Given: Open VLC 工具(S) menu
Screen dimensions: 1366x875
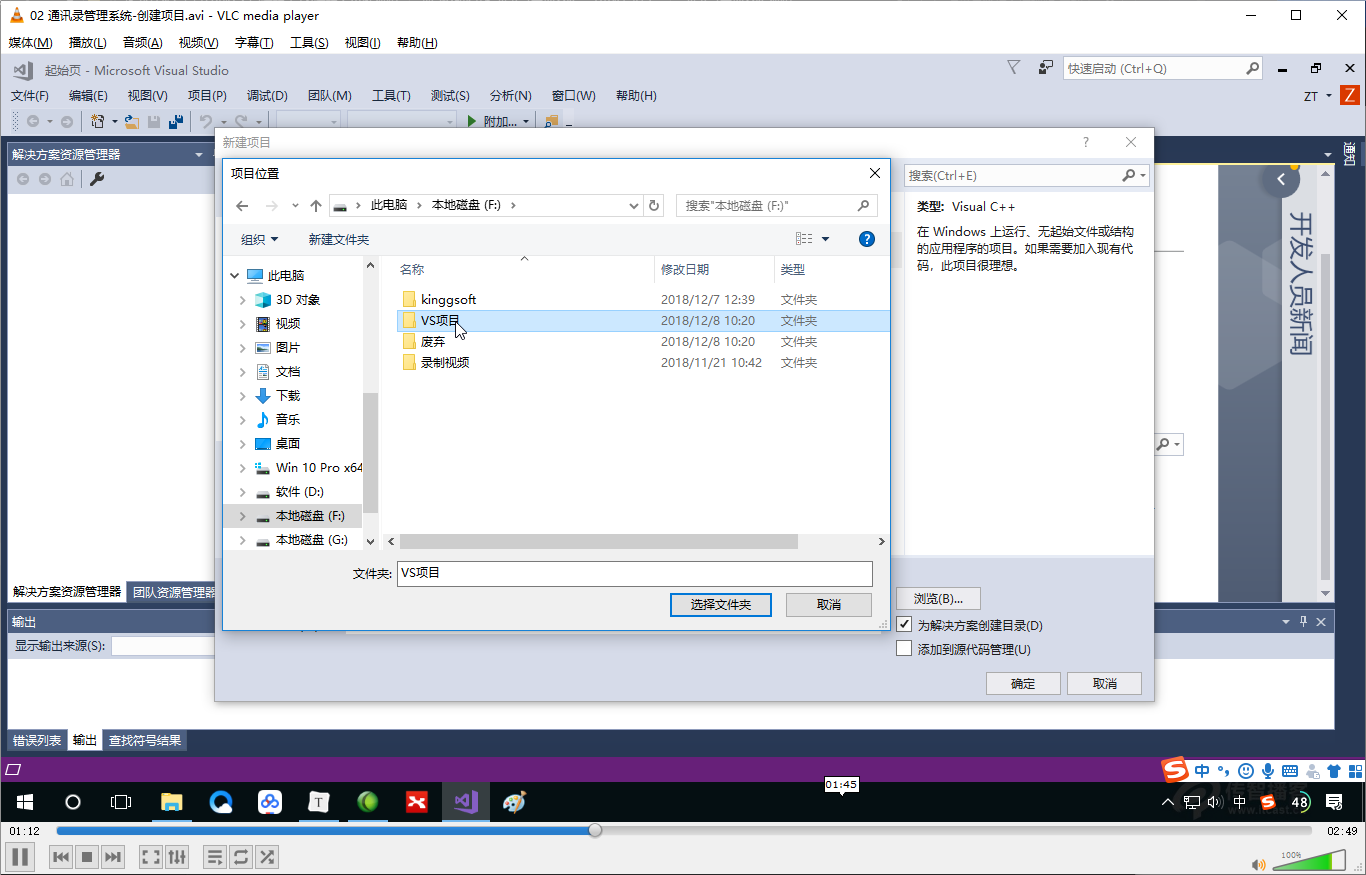Looking at the screenshot, I should coord(309,42).
